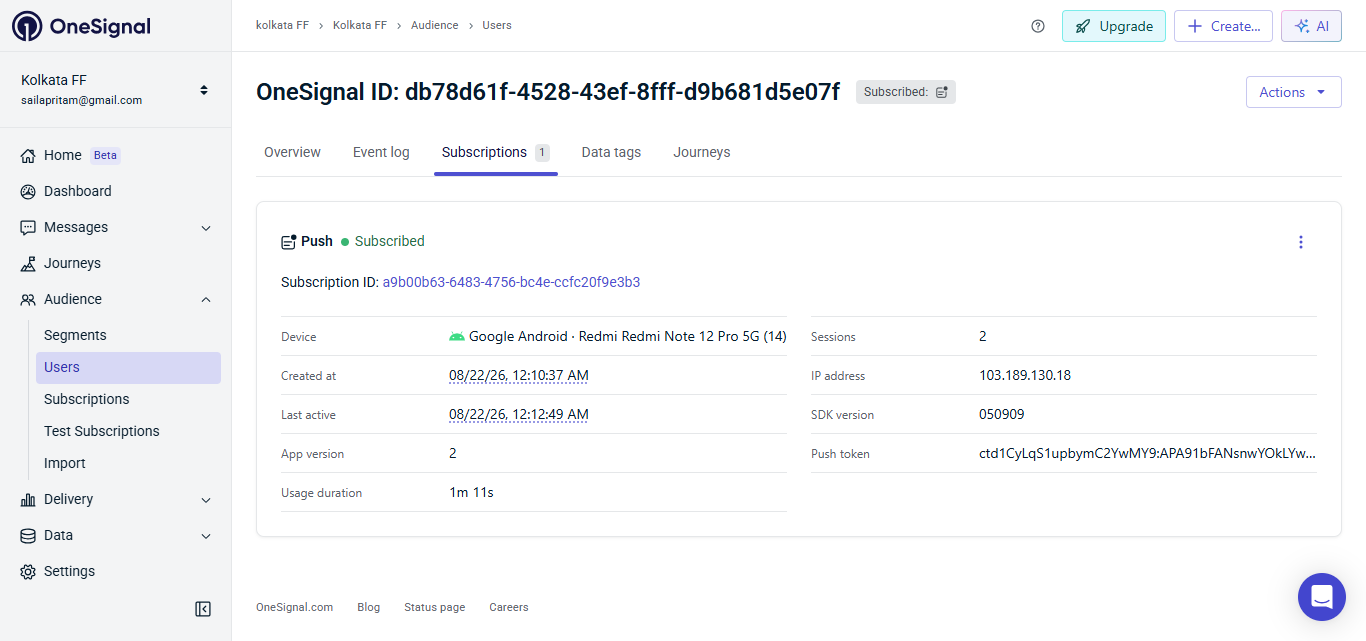
Task: Click Created at timestamp 12:10:37 AM
Action: click(x=519, y=376)
